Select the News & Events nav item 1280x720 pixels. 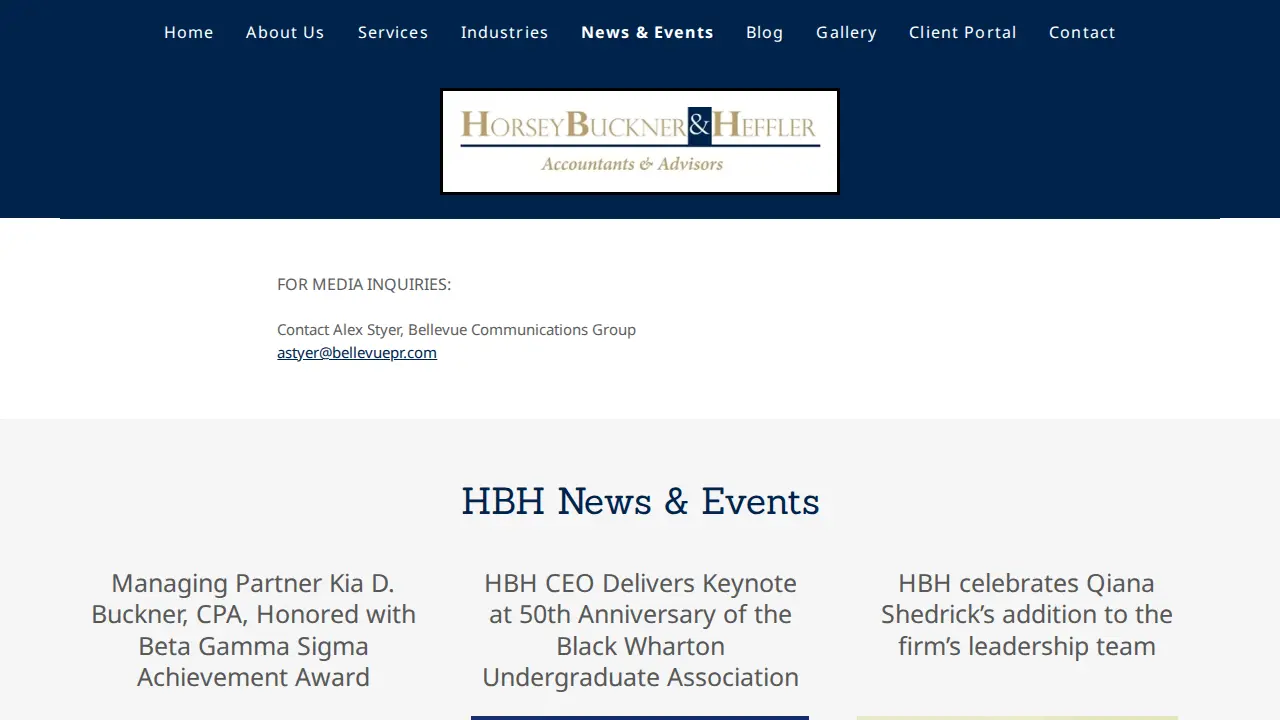tap(647, 32)
